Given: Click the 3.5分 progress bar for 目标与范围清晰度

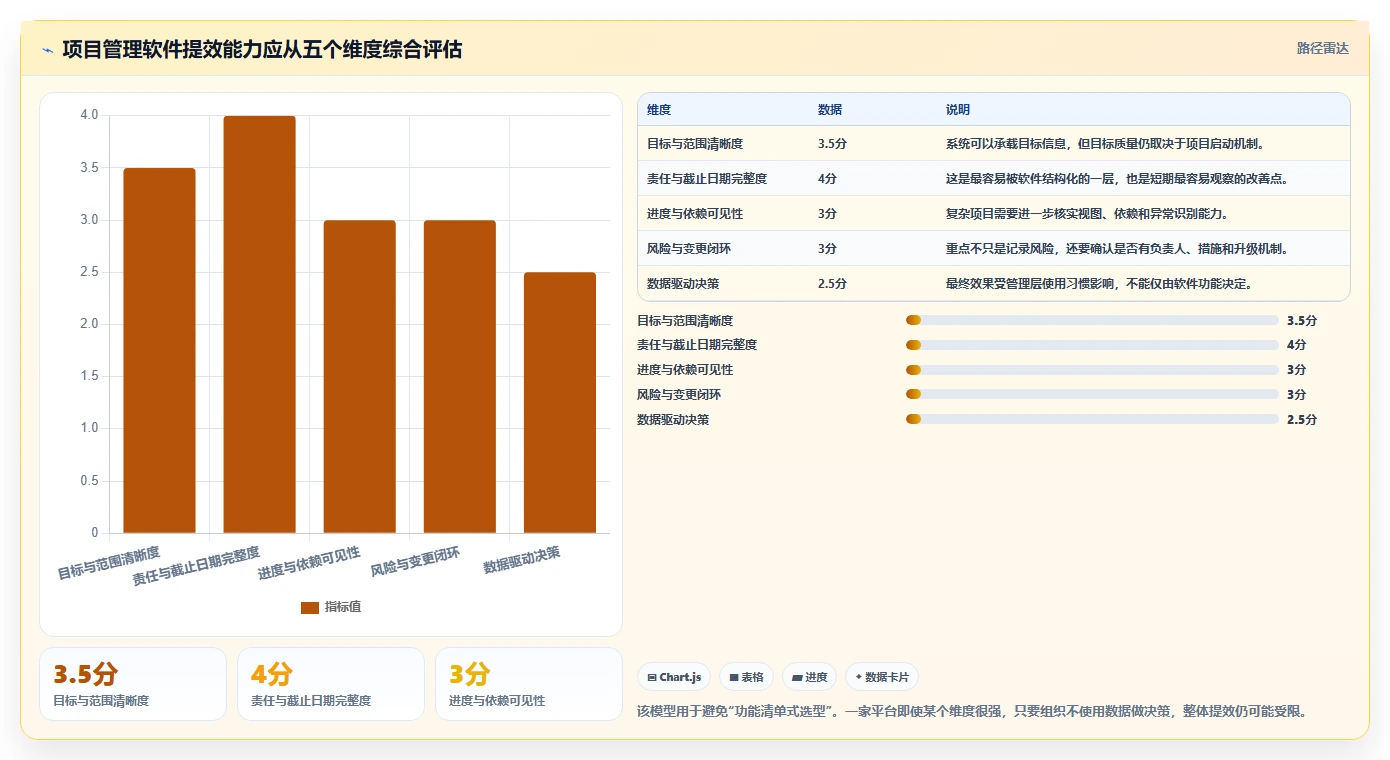Looking at the screenshot, I should 1092,320.
